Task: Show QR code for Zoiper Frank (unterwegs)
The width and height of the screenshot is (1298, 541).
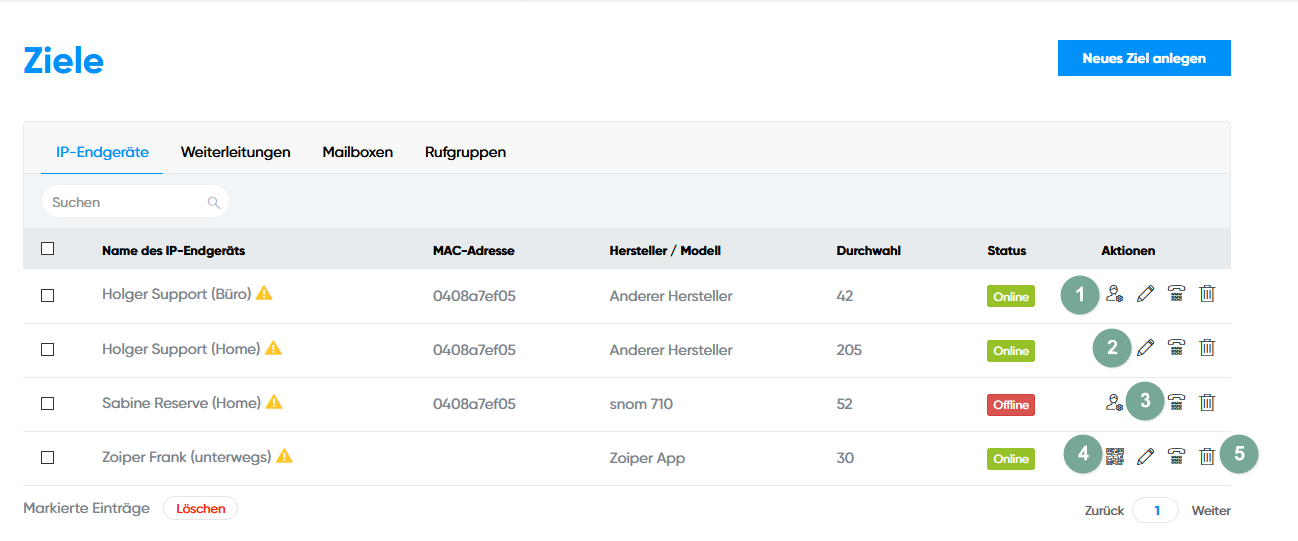Action: 1116,457
